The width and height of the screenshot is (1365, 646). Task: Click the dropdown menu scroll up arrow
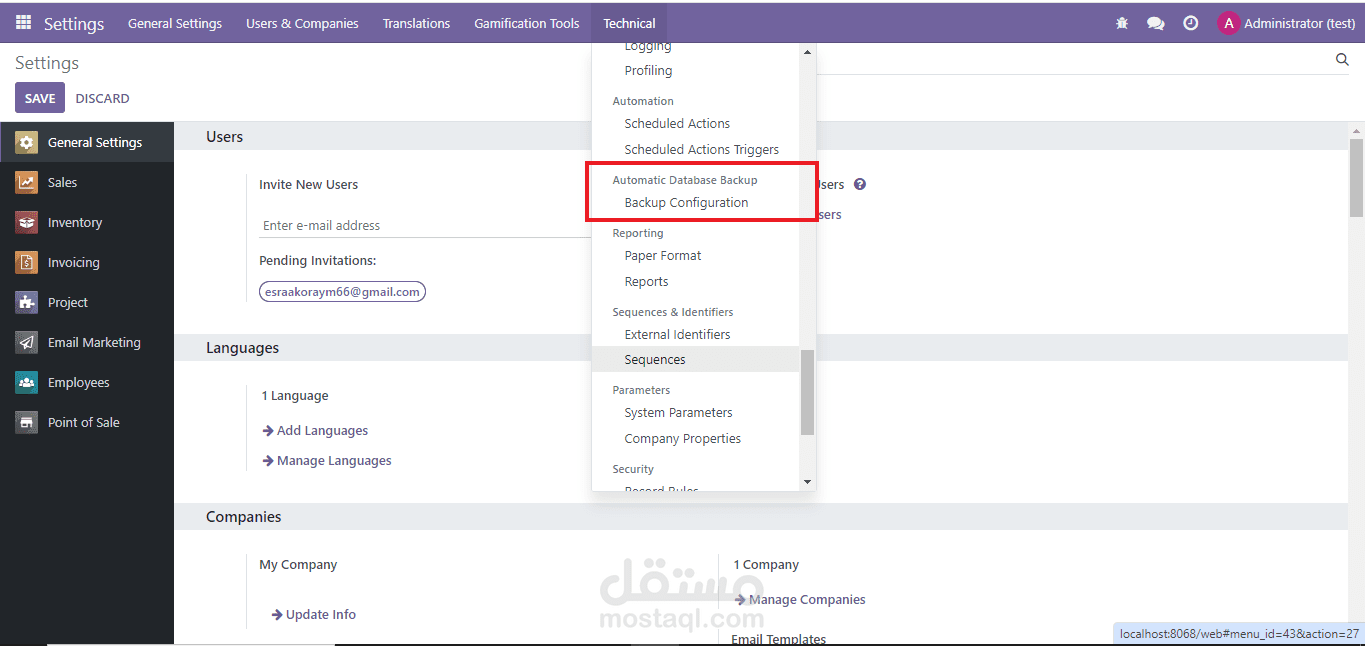(x=807, y=52)
